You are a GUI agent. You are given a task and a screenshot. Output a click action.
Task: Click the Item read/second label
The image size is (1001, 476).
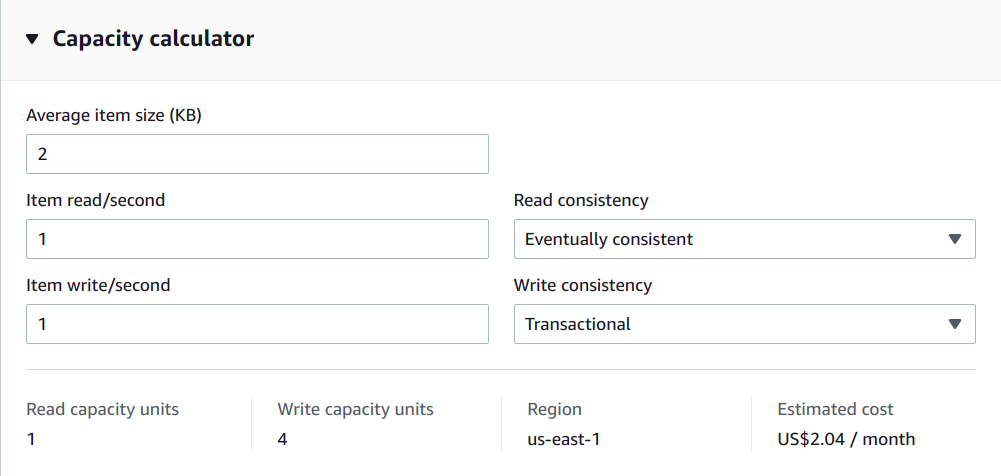point(96,200)
